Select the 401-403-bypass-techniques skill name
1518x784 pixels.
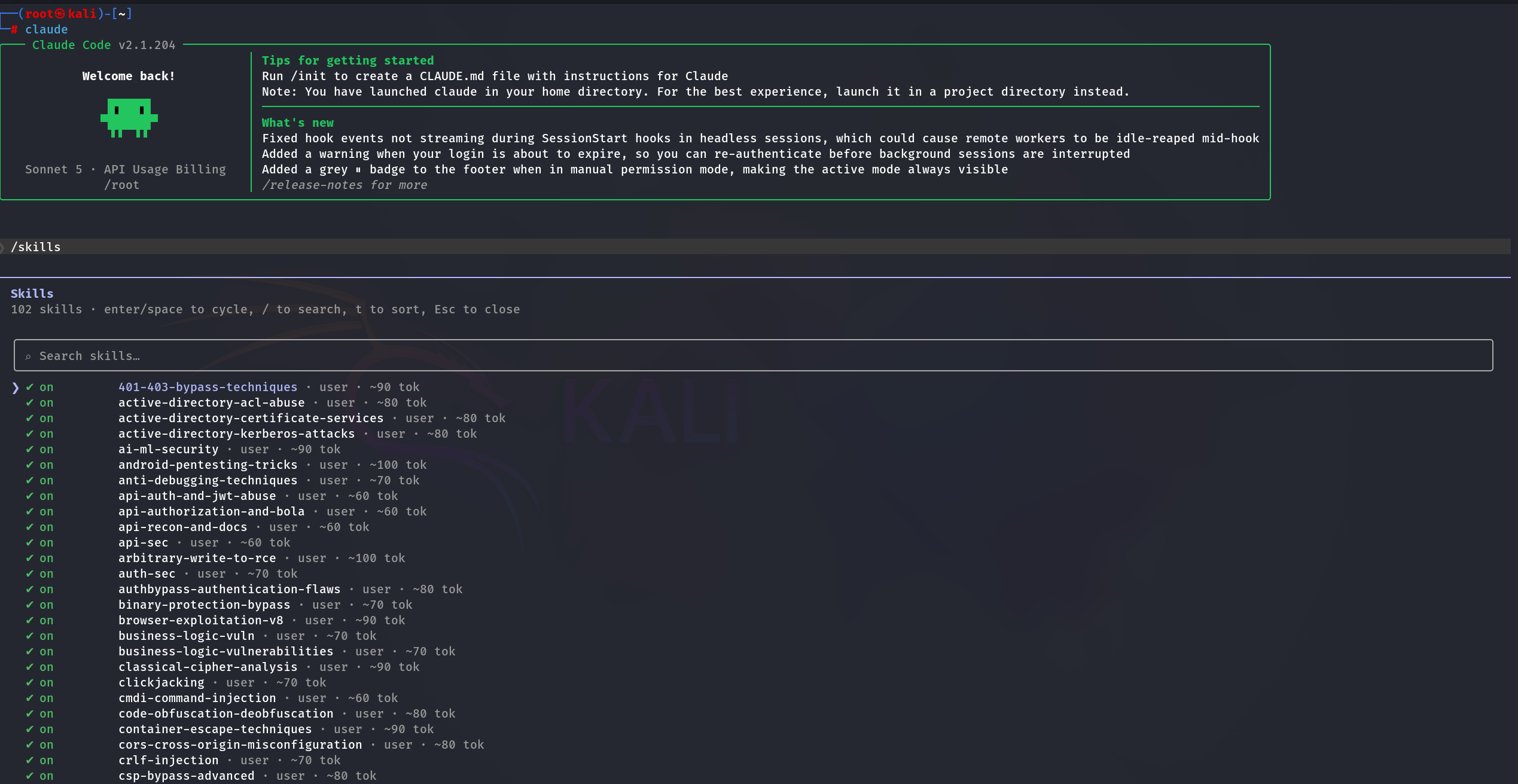208,388
